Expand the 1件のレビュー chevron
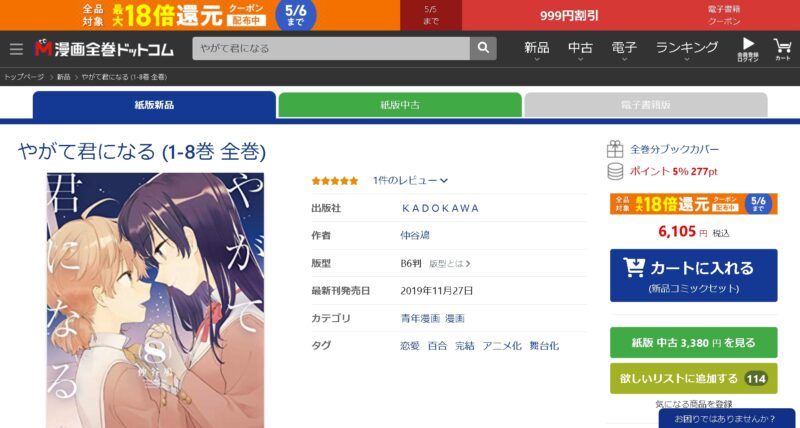This screenshot has height=428, width=800. 444,181
